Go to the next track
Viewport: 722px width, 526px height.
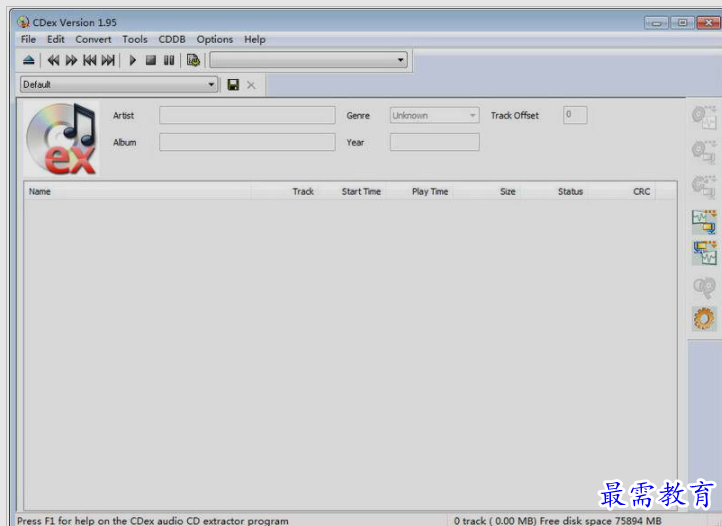tap(108, 60)
